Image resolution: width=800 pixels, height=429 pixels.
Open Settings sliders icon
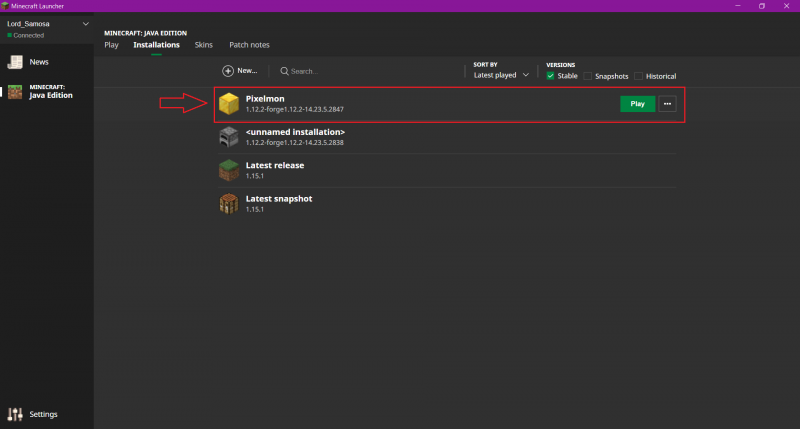(x=15, y=414)
